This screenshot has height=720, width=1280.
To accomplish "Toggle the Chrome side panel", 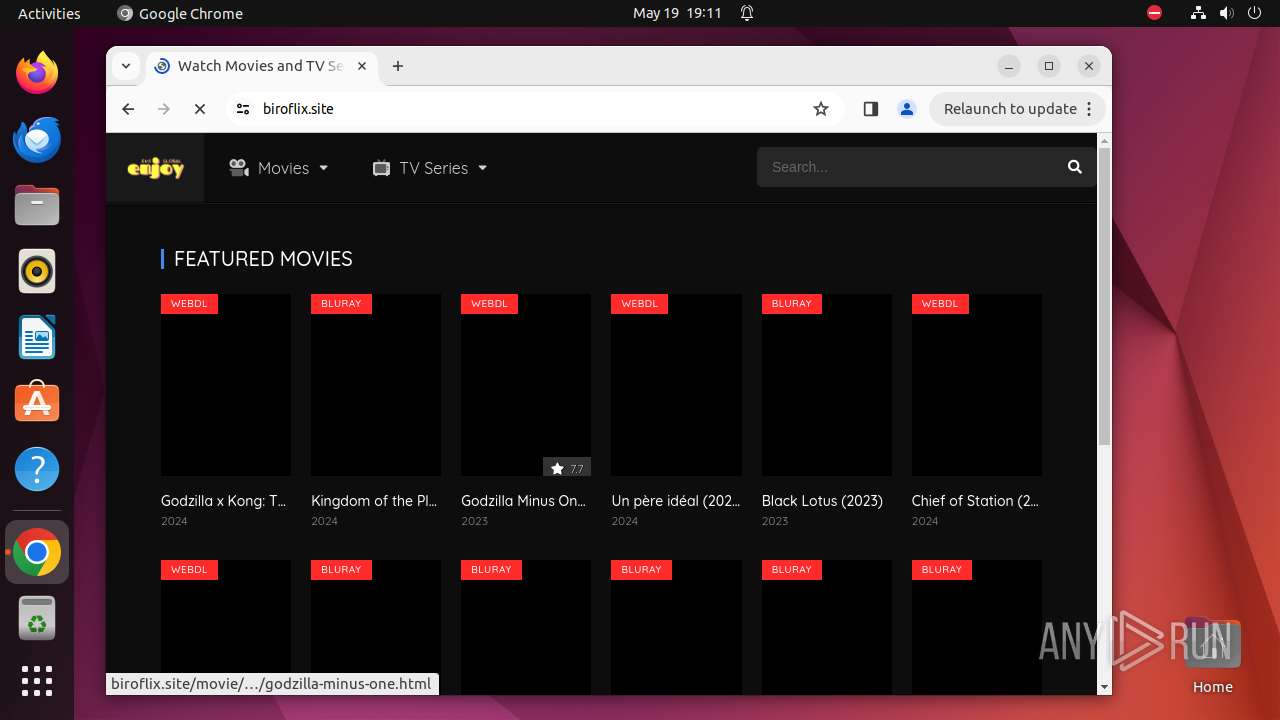I will click(x=870, y=109).
